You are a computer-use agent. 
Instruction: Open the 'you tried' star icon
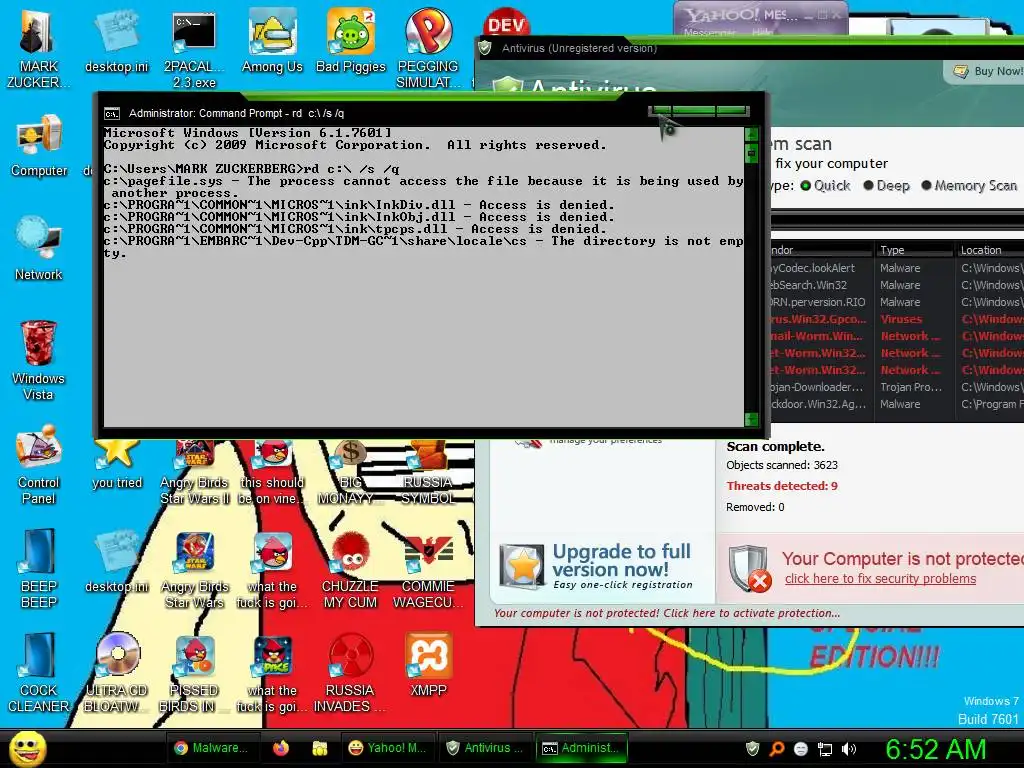[x=117, y=465]
